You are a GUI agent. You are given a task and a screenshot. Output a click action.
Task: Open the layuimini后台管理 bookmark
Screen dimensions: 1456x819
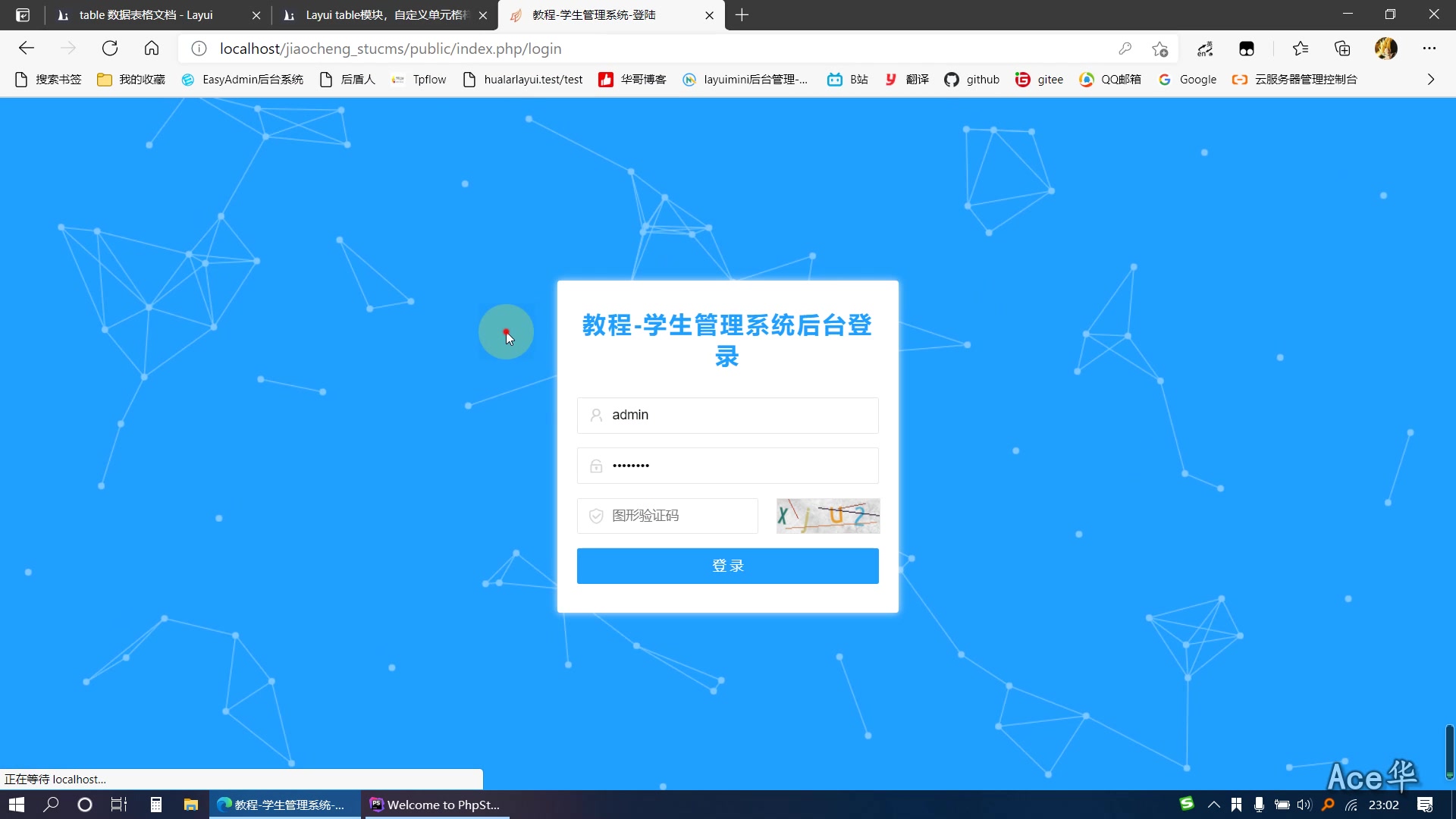click(745, 80)
